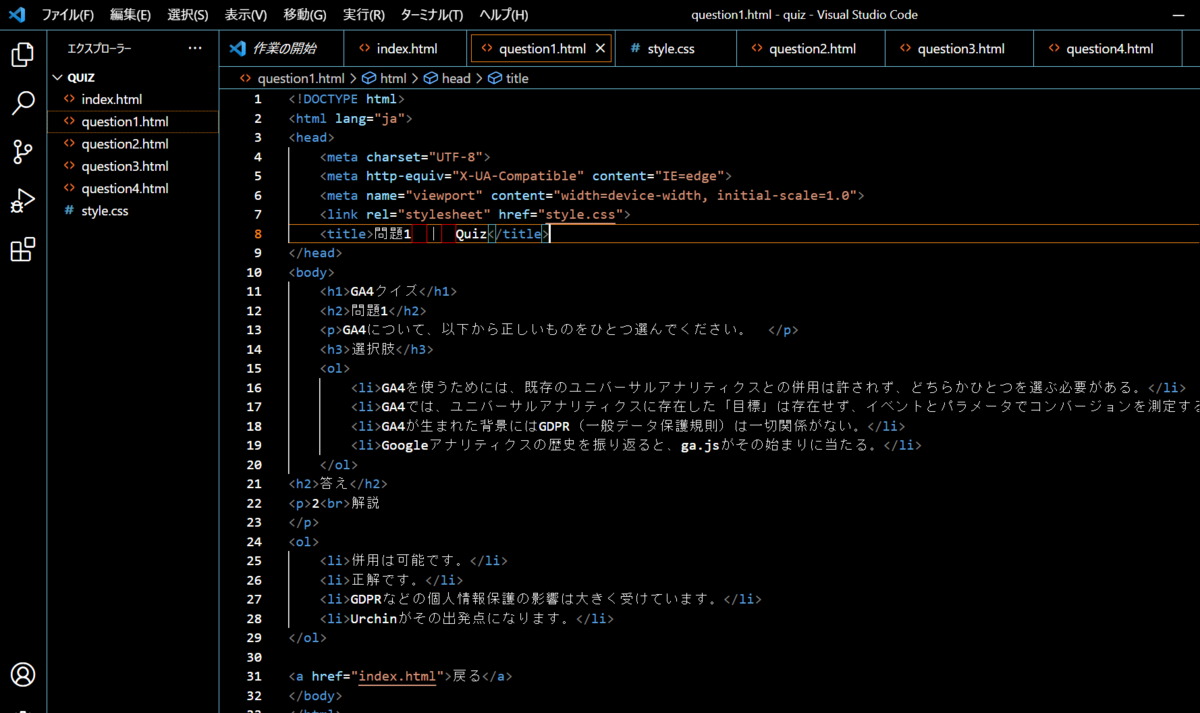
Task: Click question1.html in the breadcrumb
Action: pyautogui.click(x=300, y=78)
